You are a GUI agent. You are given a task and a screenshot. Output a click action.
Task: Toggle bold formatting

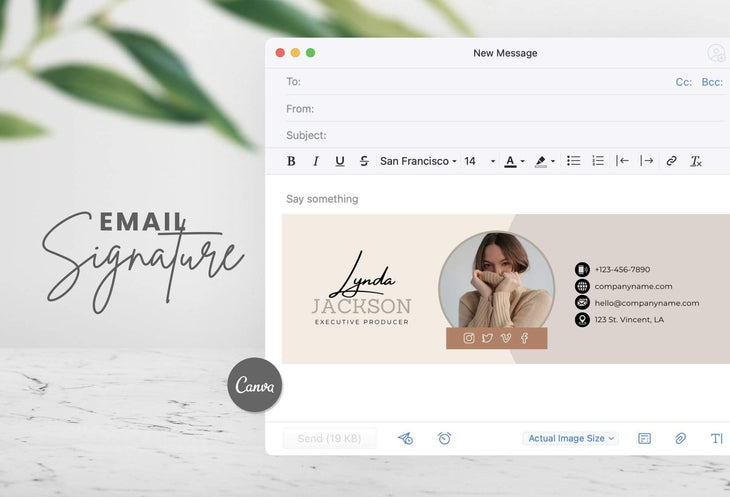pos(291,161)
